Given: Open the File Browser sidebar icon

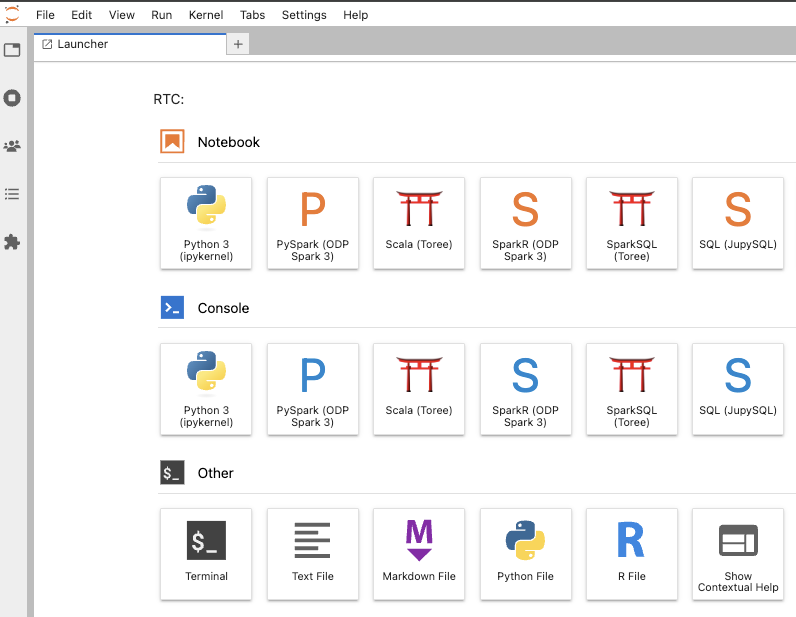Looking at the screenshot, I should coord(12,50).
